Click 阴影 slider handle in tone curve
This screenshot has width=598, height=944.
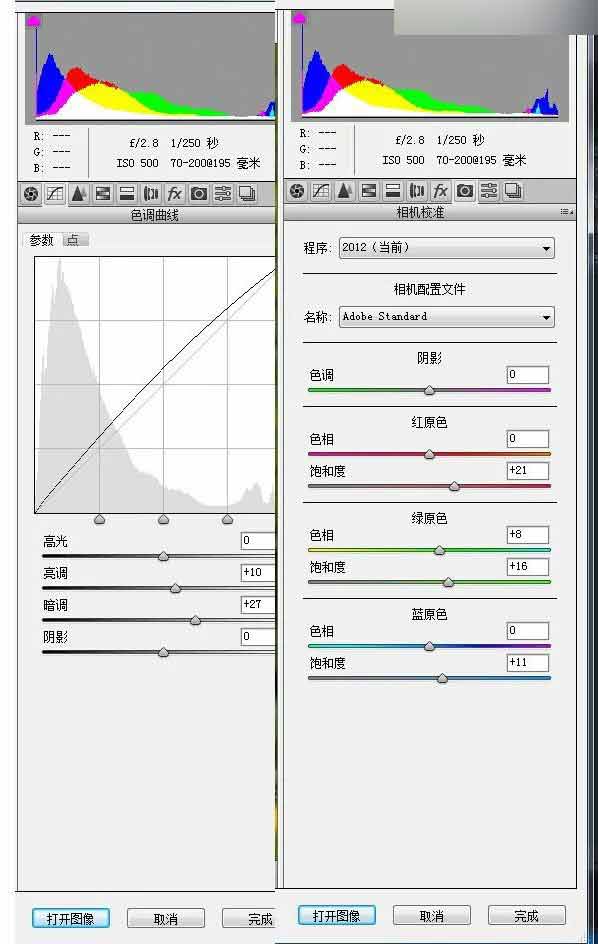163,652
